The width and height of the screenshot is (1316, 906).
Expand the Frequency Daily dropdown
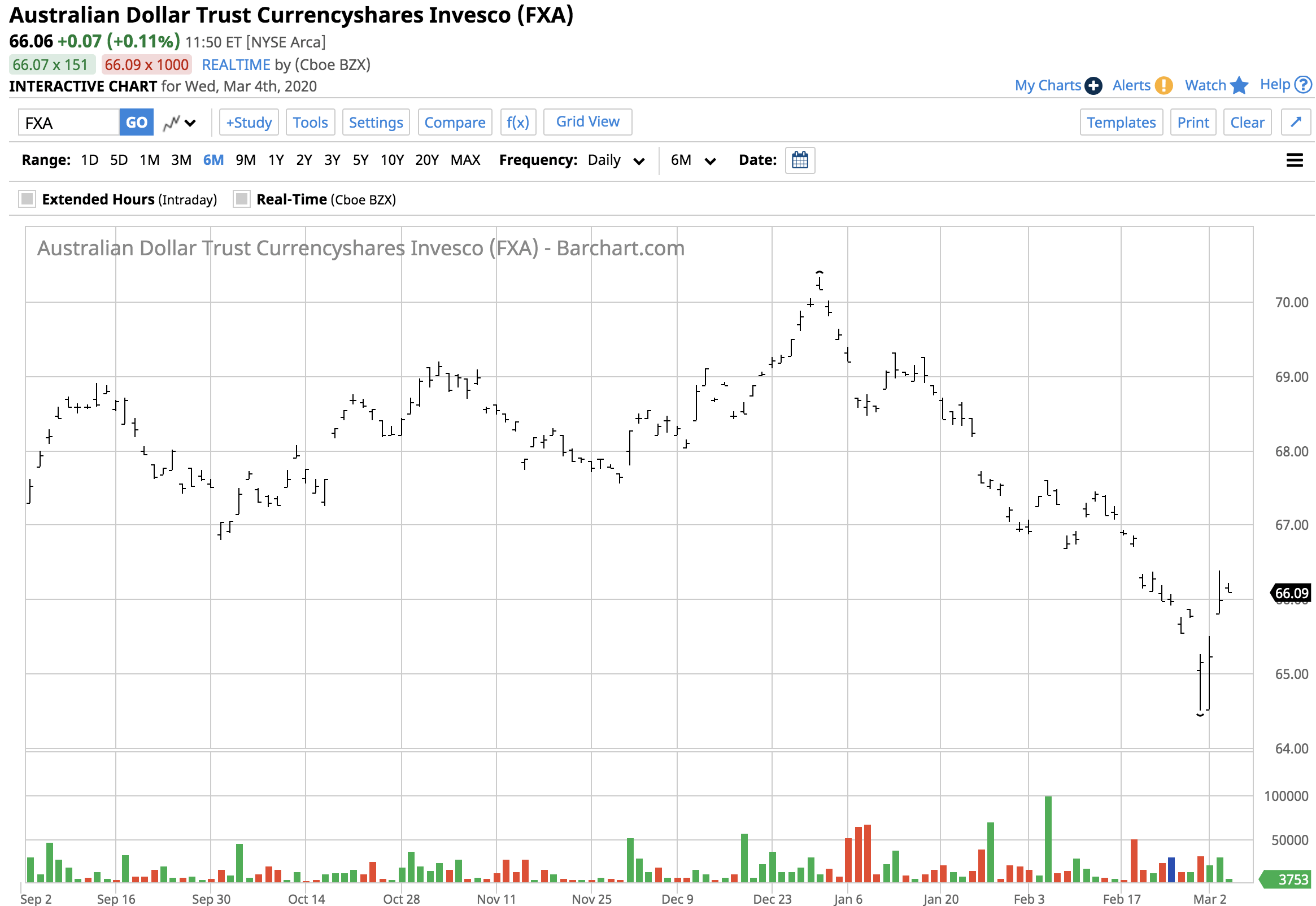click(x=616, y=160)
